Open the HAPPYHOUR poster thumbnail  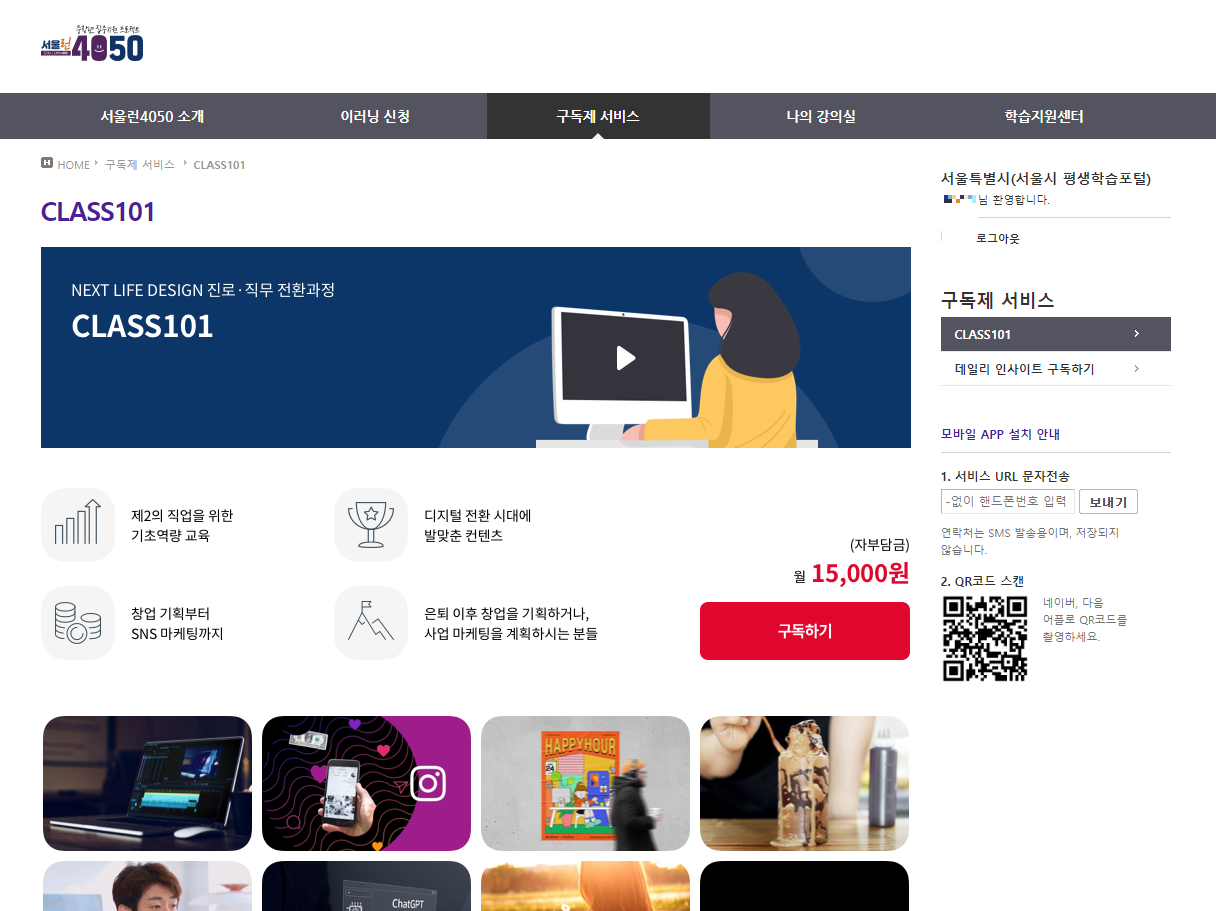click(585, 783)
